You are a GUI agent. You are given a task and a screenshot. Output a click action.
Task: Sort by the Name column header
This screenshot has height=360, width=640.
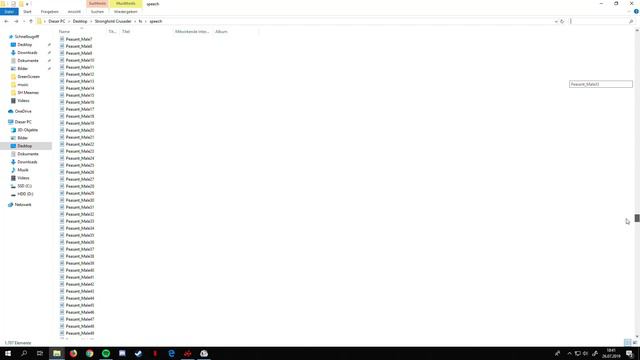click(x=64, y=31)
